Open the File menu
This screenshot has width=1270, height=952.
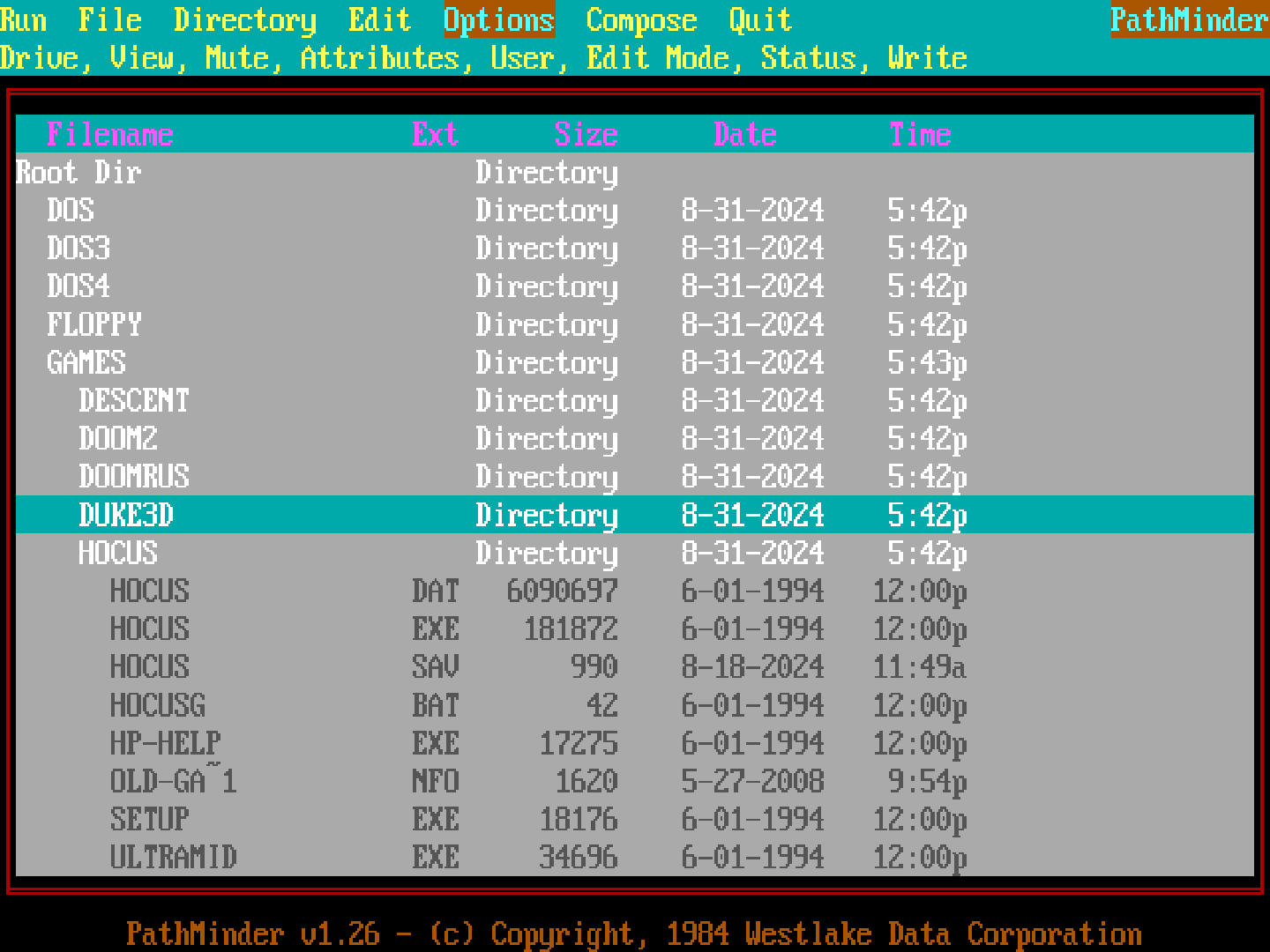110,19
